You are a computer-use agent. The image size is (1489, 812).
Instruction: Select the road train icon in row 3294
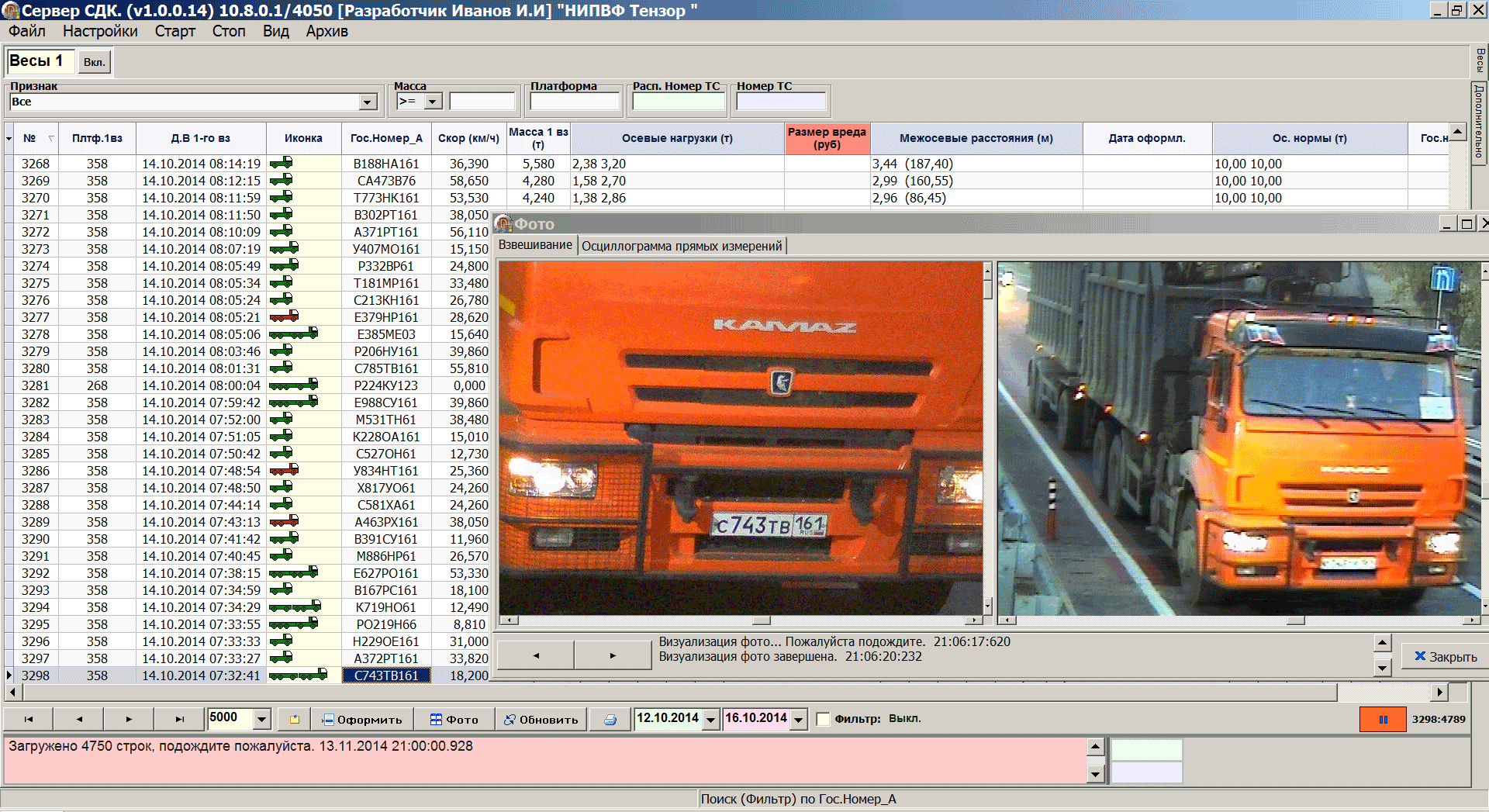[295, 606]
